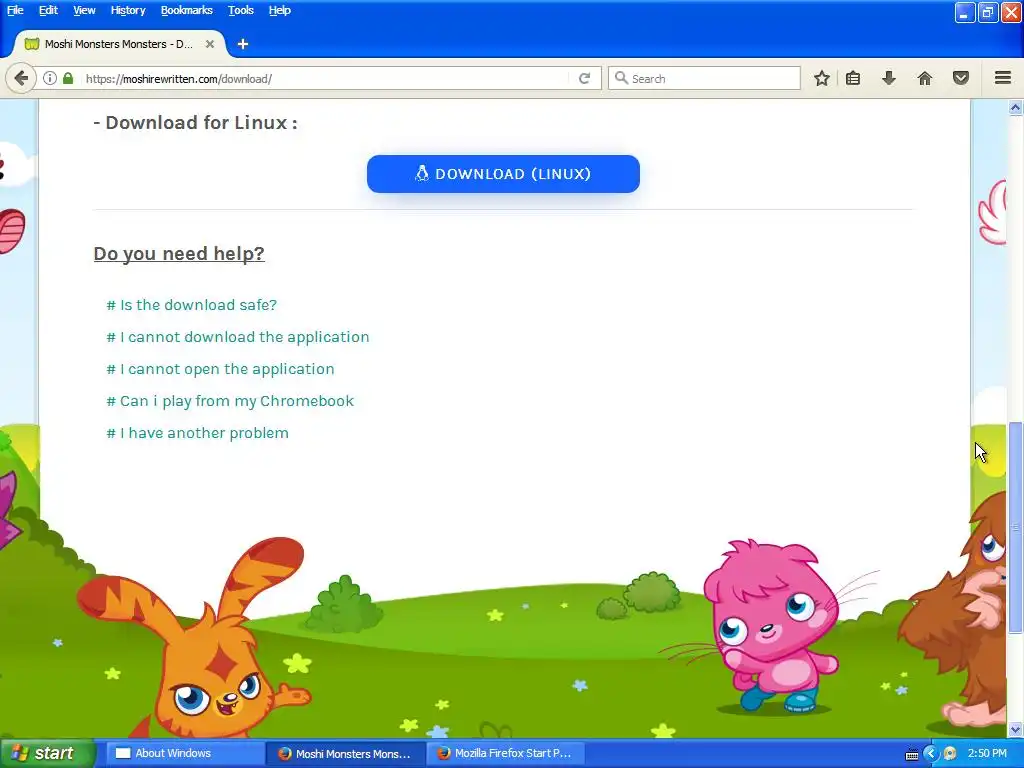
Task: Click the search magnifier icon
Action: pos(621,78)
